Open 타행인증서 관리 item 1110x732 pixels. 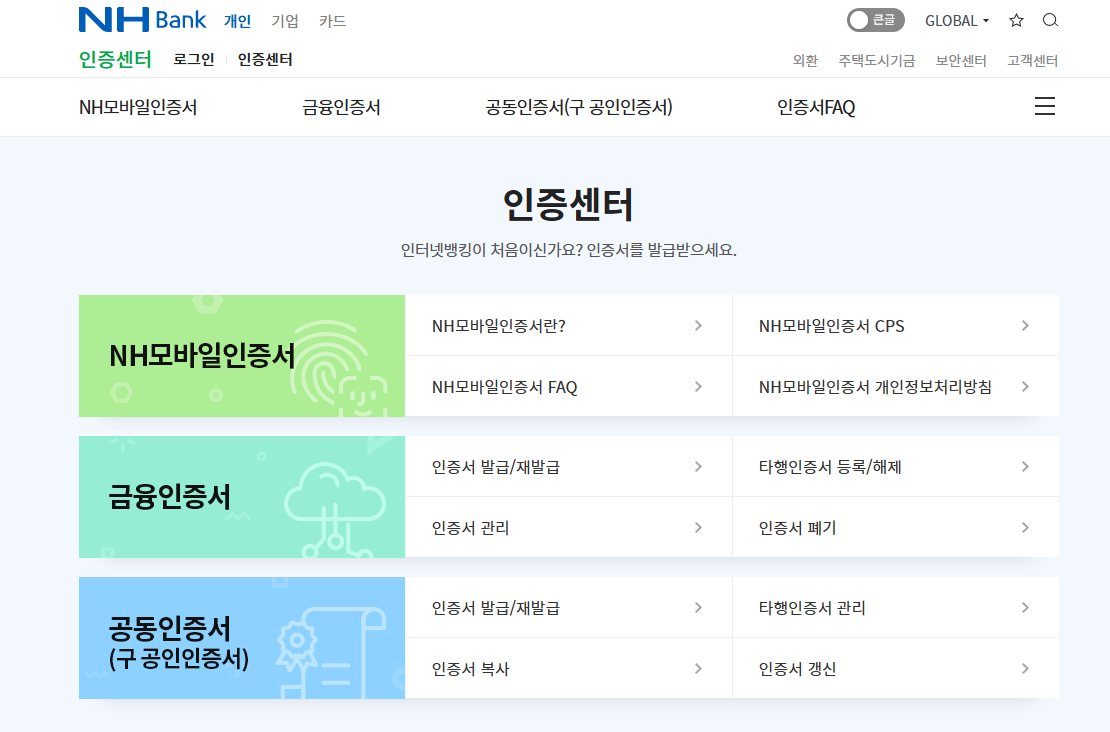click(x=896, y=607)
